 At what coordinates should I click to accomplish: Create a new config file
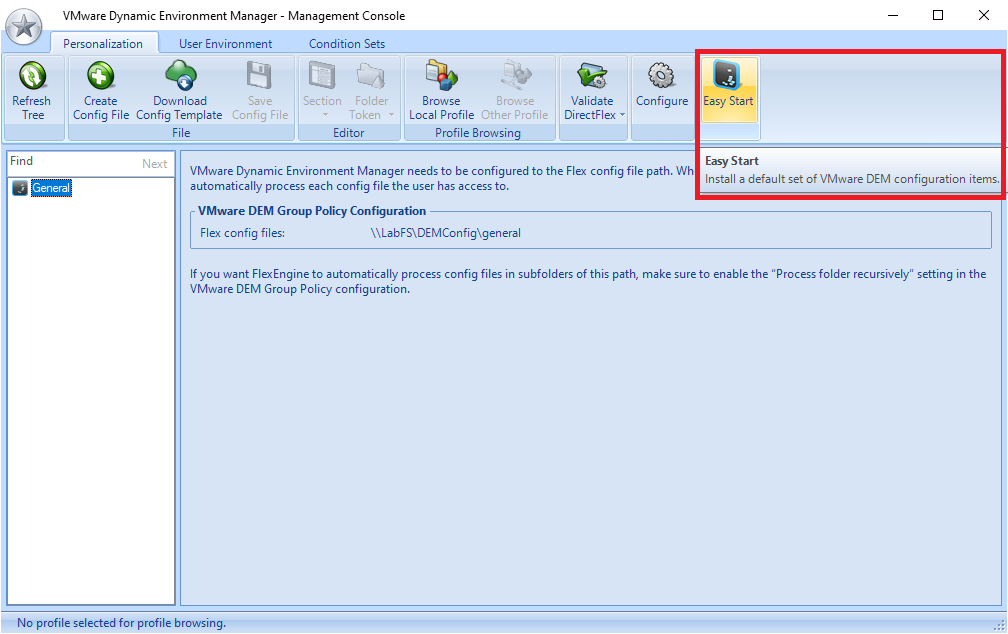coord(100,77)
